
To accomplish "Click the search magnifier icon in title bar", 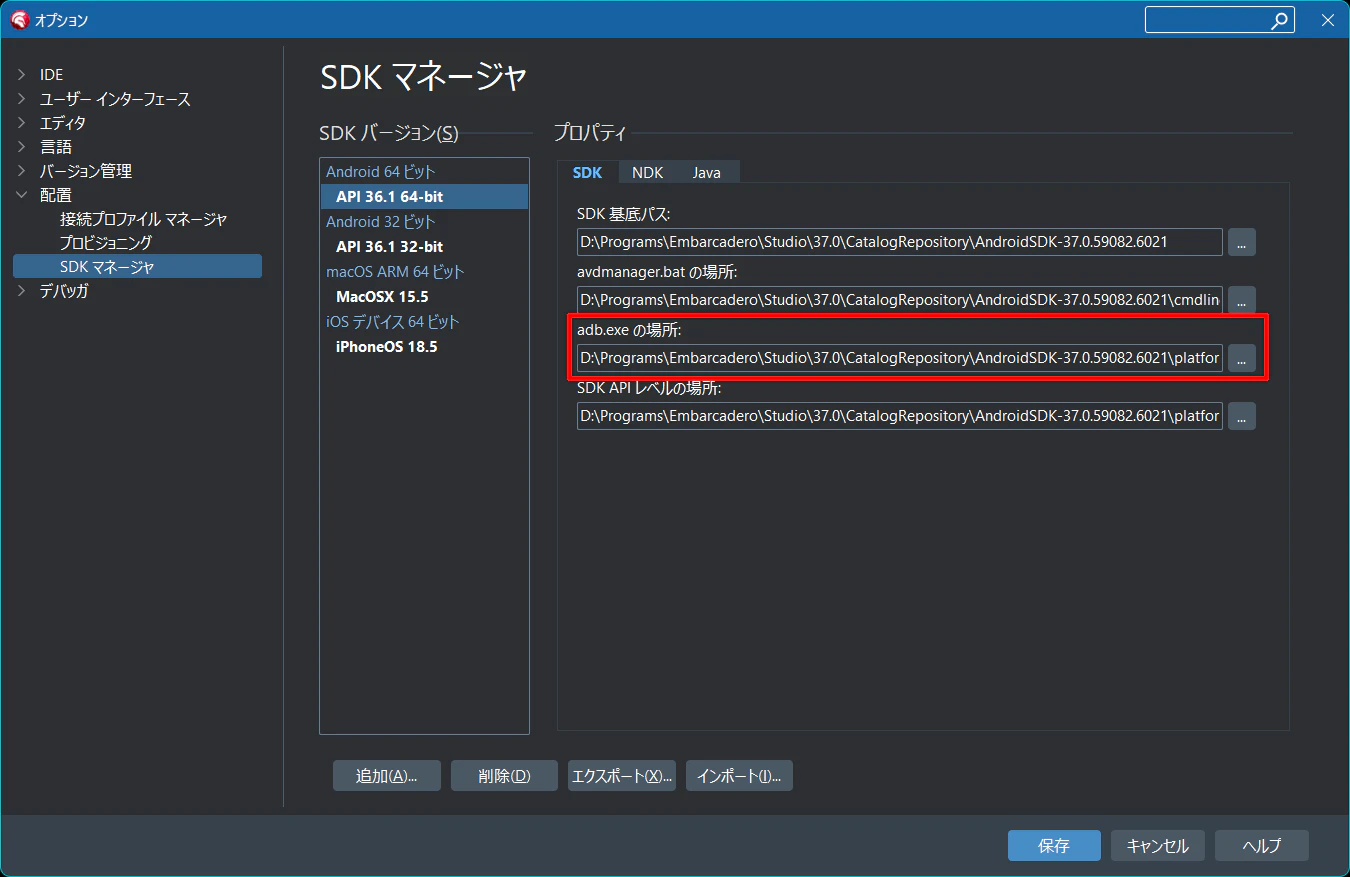I will pyautogui.click(x=1280, y=20).
